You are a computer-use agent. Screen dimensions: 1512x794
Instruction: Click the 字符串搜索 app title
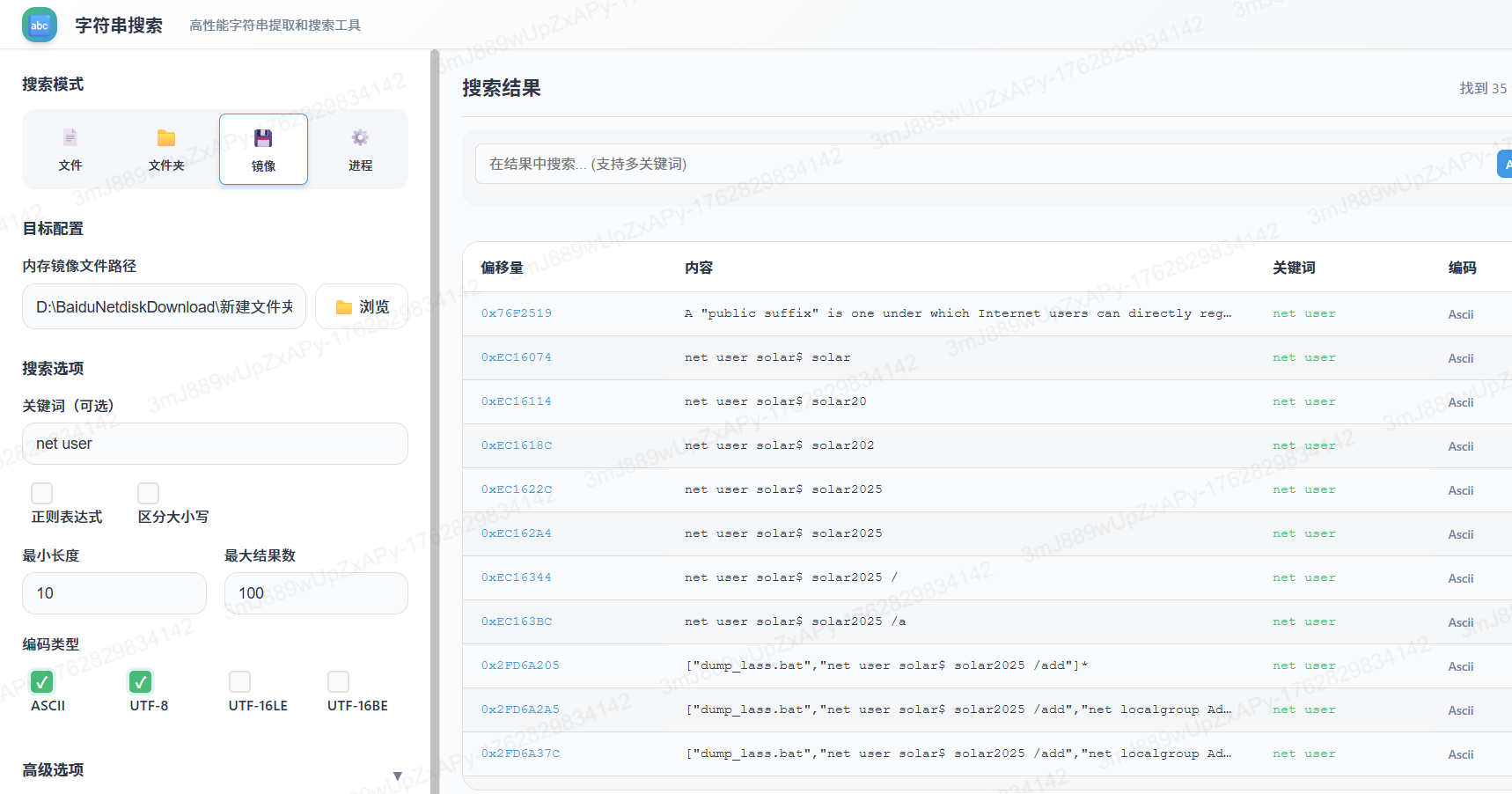click(119, 26)
